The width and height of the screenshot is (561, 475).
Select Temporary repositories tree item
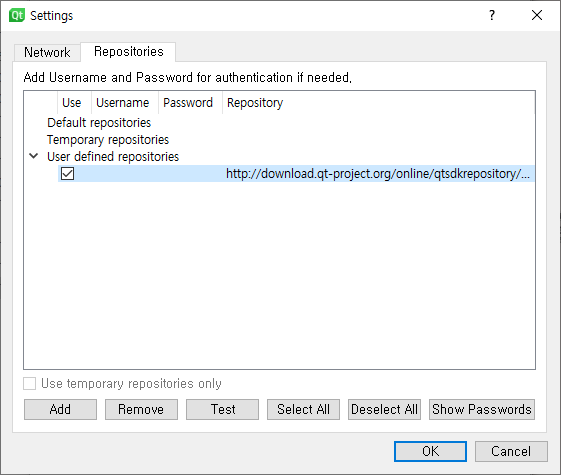(108, 139)
